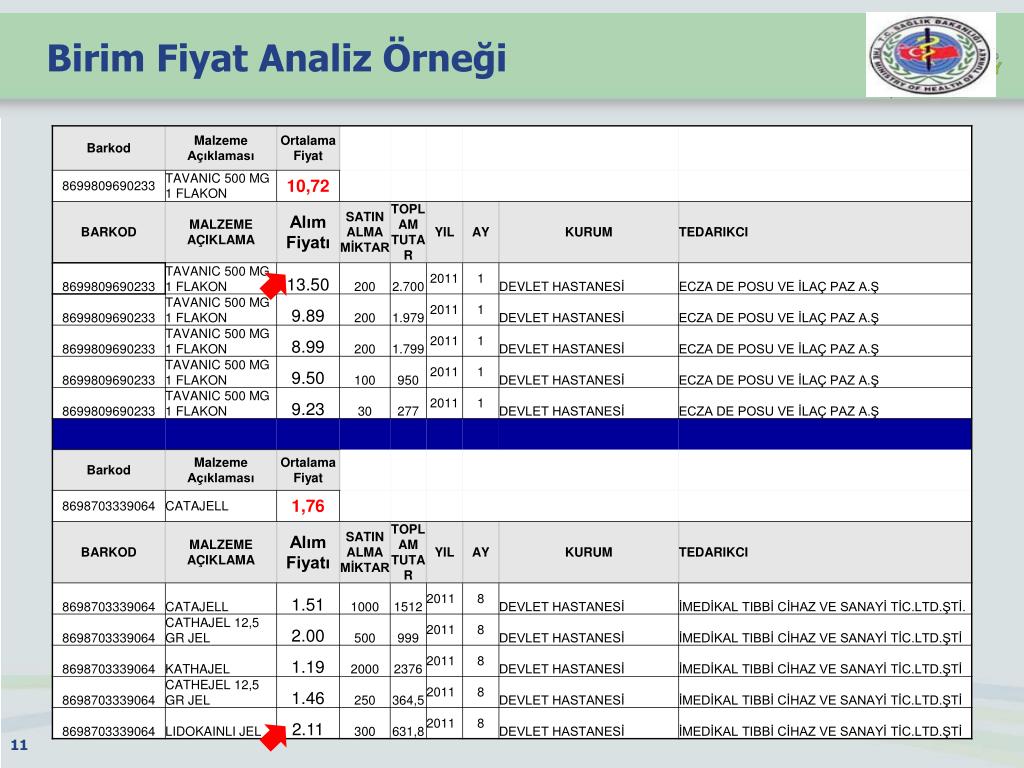Select barcode 8699809690233 in the 10,72 row
The width and height of the screenshot is (1024, 768).
[x=109, y=186]
